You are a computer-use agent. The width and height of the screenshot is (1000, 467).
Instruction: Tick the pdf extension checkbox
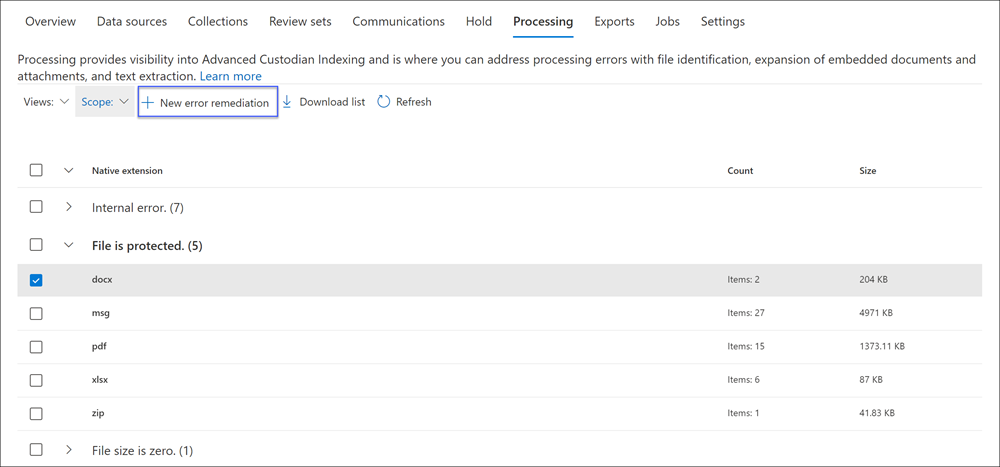click(x=36, y=347)
